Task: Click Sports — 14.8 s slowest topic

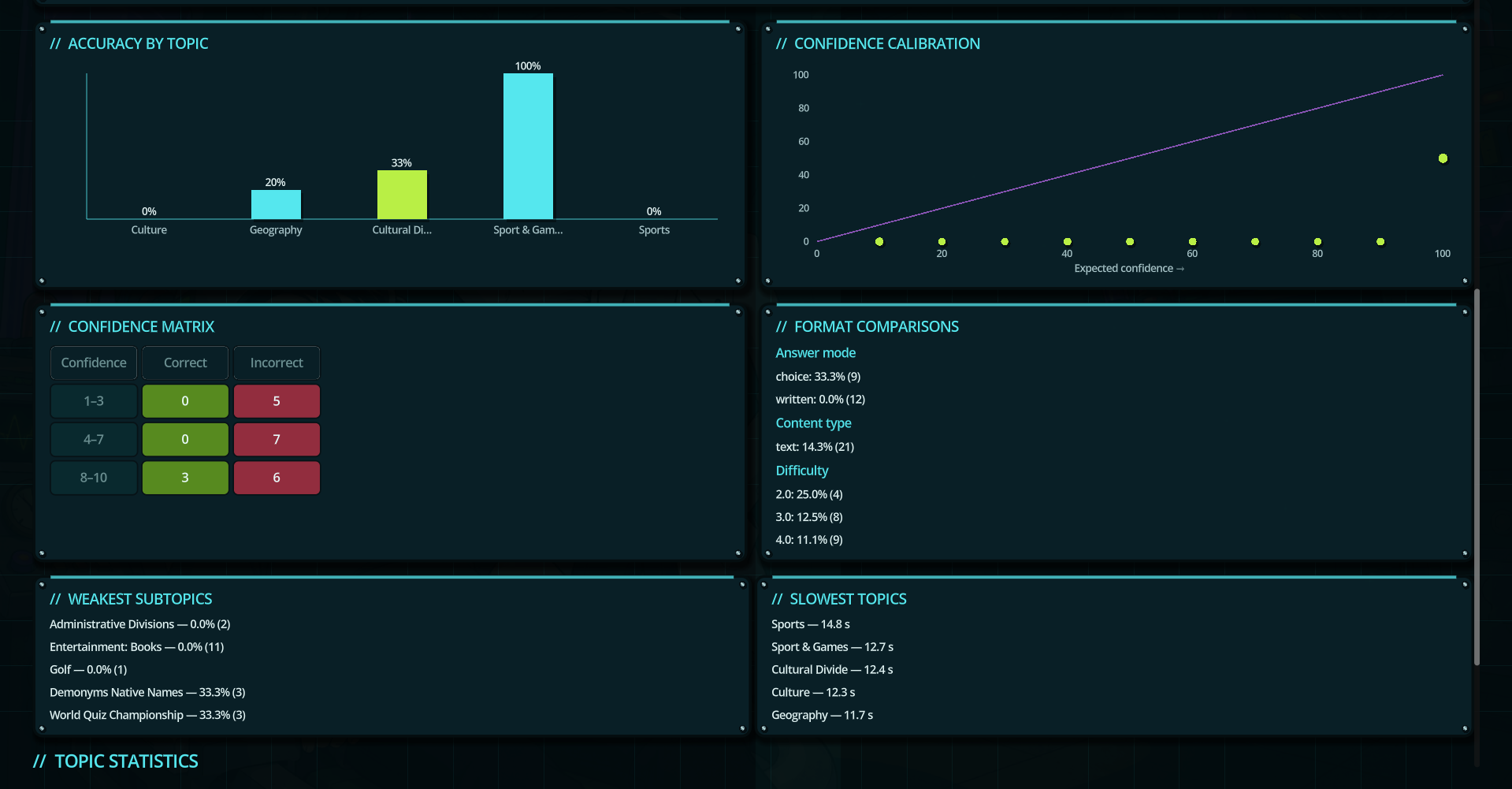Action: coord(811,624)
